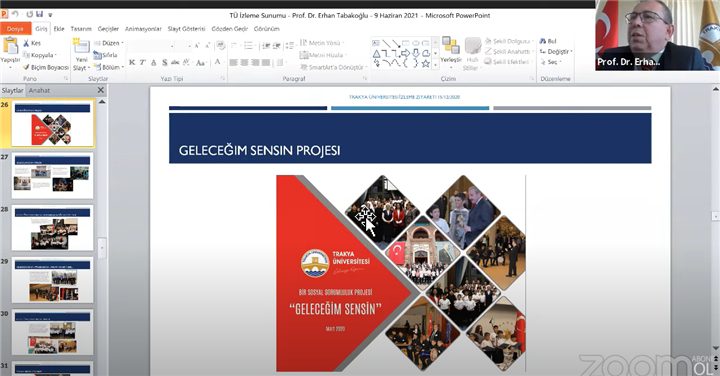Click the Sıfırla reset button
Viewport: 720px width, 376px height.
pos(106,55)
